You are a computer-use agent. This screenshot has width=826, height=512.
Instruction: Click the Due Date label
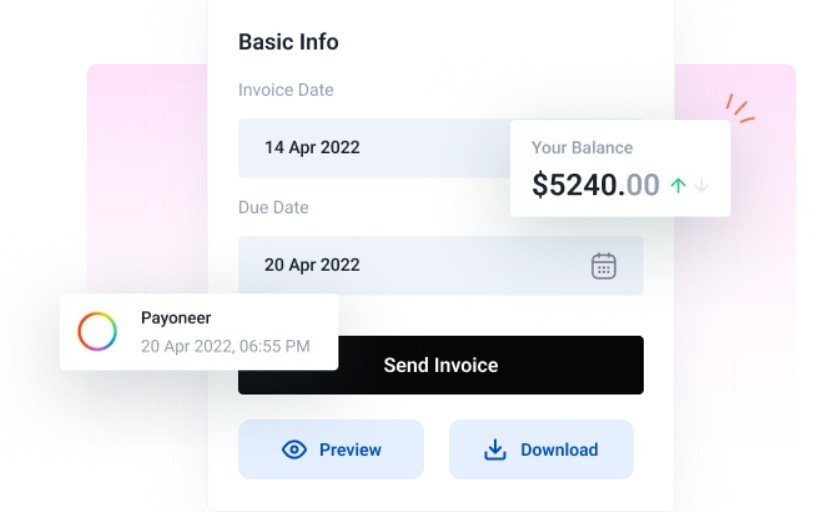click(x=273, y=208)
